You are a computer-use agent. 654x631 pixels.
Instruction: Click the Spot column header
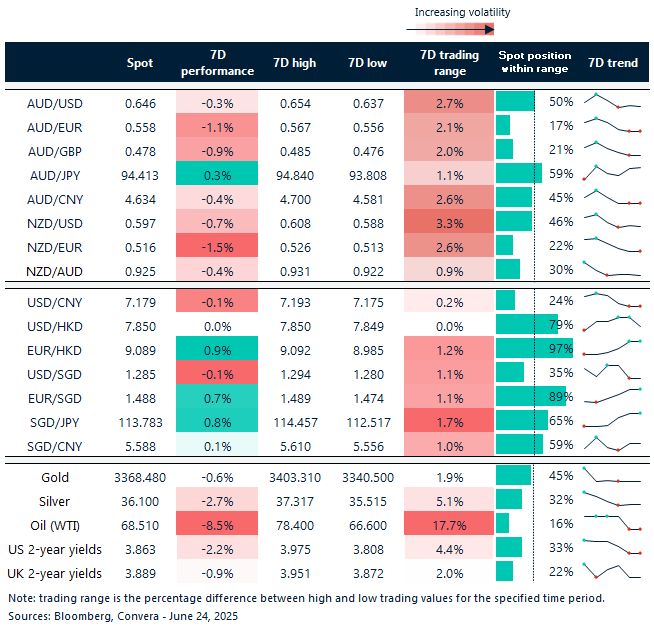pos(140,63)
